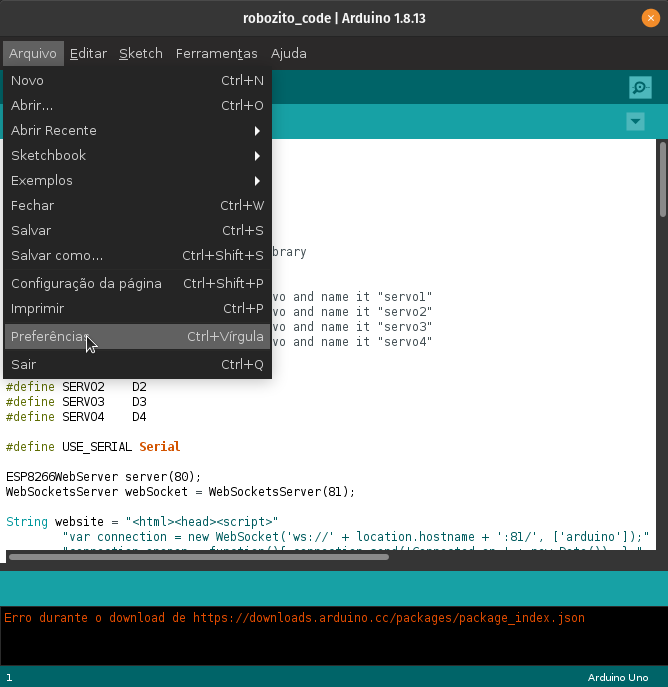Choose Fechar from the menu
This screenshot has width=668, height=687.
click(137, 205)
